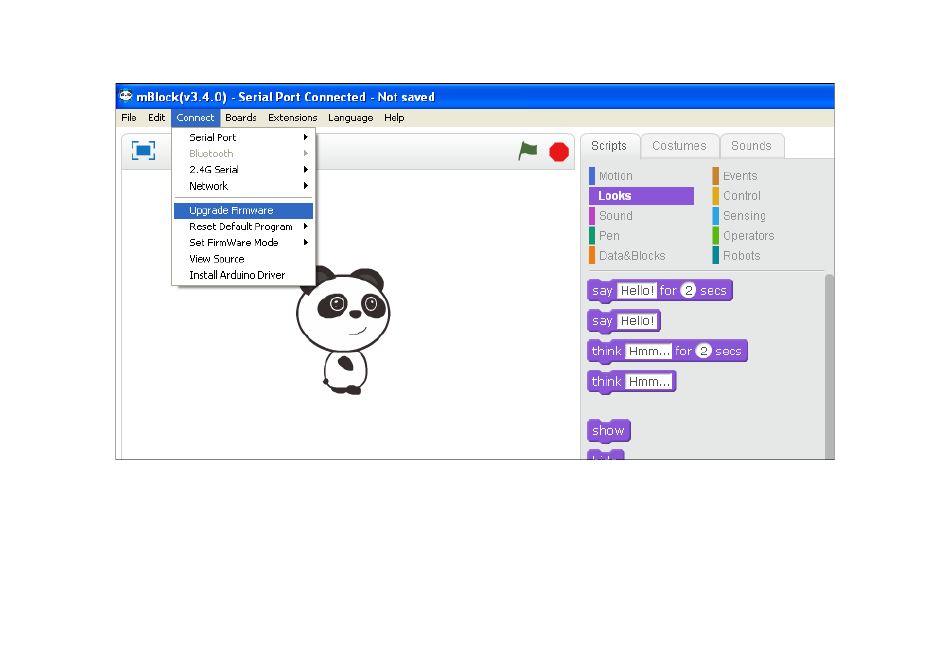950x654 pixels.
Task: Expand the Network submenu
Action: pyautogui.click(x=244, y=186)
